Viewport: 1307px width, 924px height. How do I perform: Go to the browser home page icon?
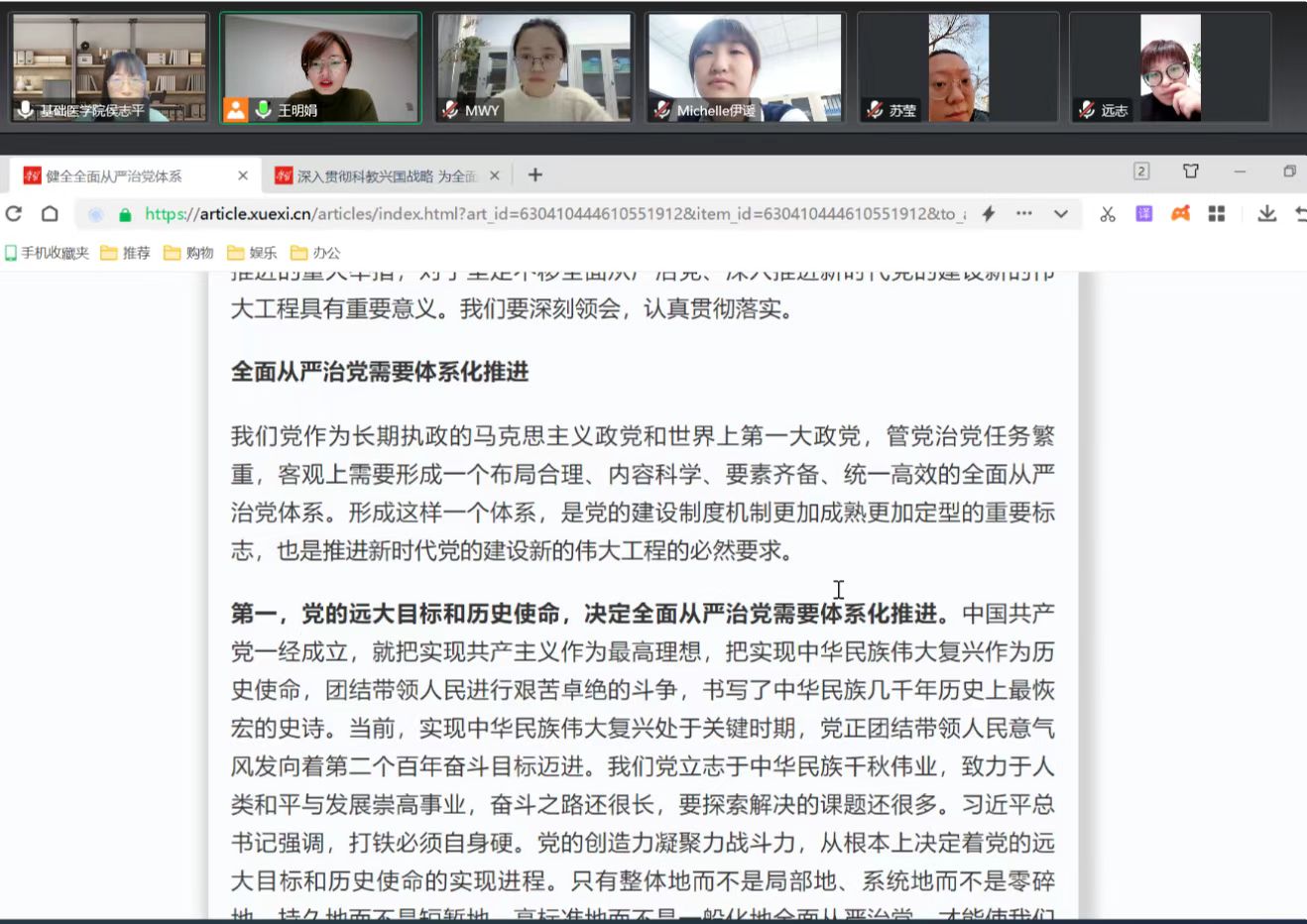(50, 214)
